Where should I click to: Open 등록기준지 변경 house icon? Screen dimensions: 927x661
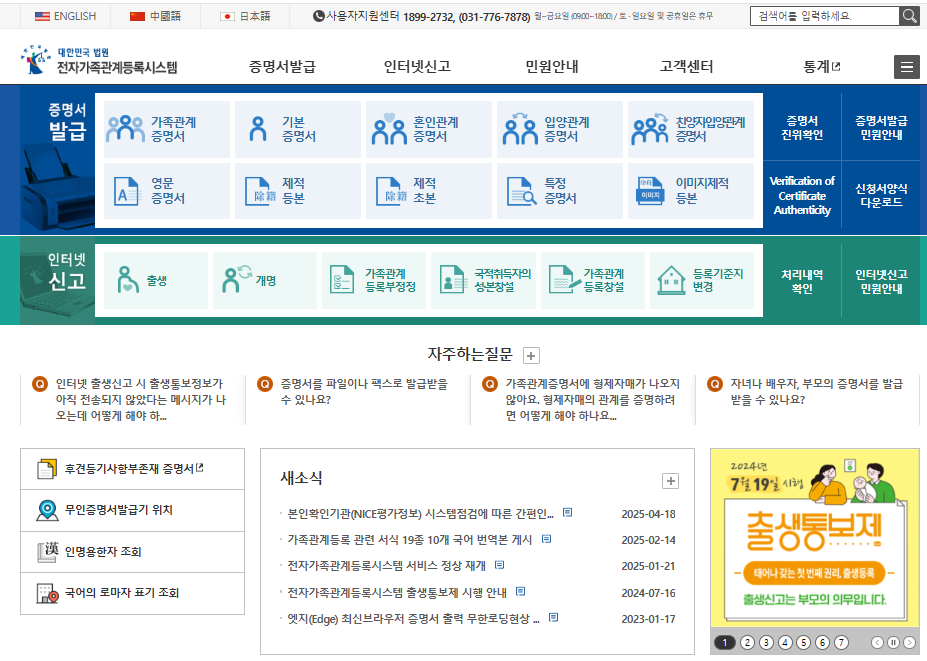tap(671, 280)
